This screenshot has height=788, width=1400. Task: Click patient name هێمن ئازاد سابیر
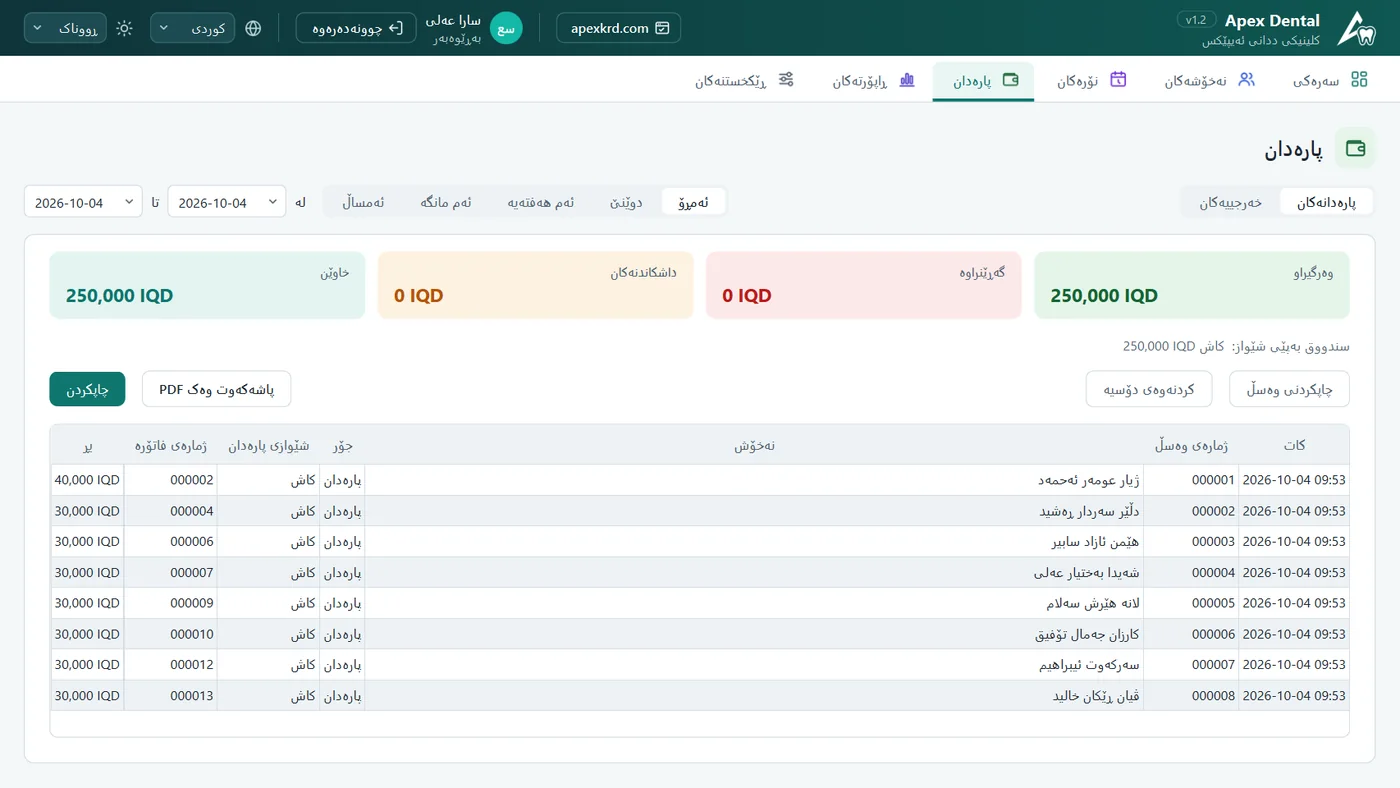[1095, 542]
